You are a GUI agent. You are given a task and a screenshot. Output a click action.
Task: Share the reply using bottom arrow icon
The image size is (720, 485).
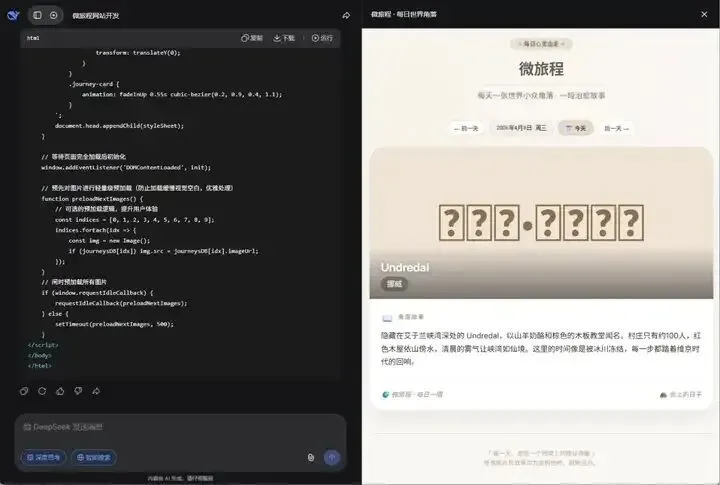pyautogui.click(x=96, y=391)
